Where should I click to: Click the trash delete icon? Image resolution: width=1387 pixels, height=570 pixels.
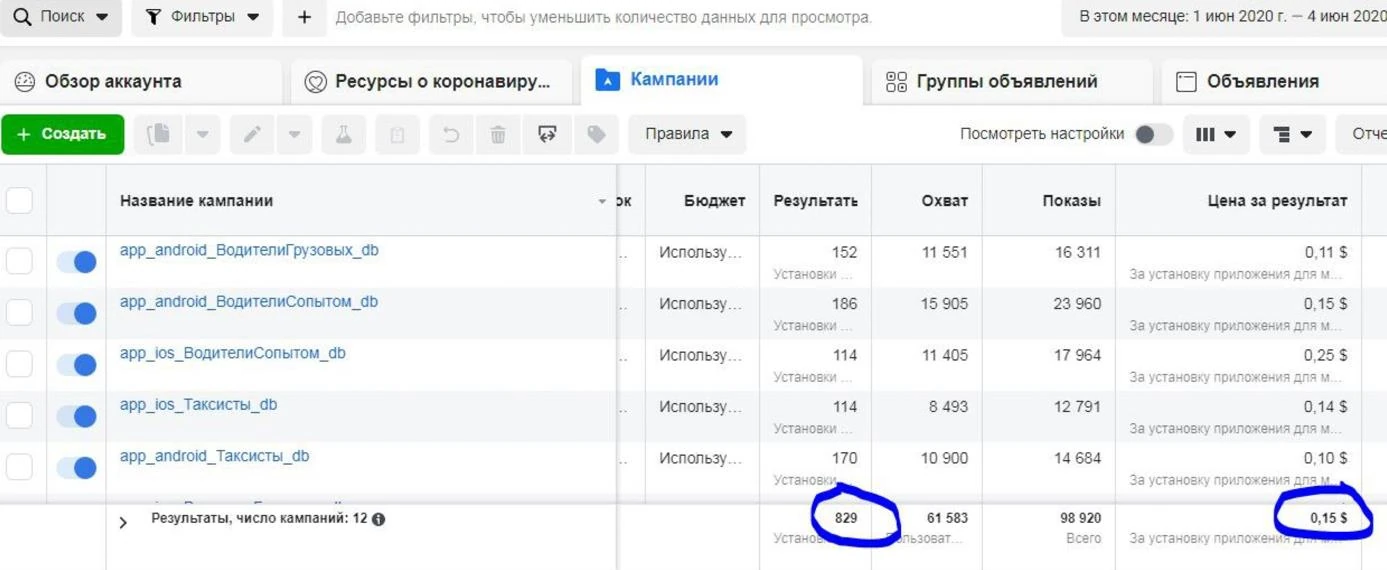(498, 134)
